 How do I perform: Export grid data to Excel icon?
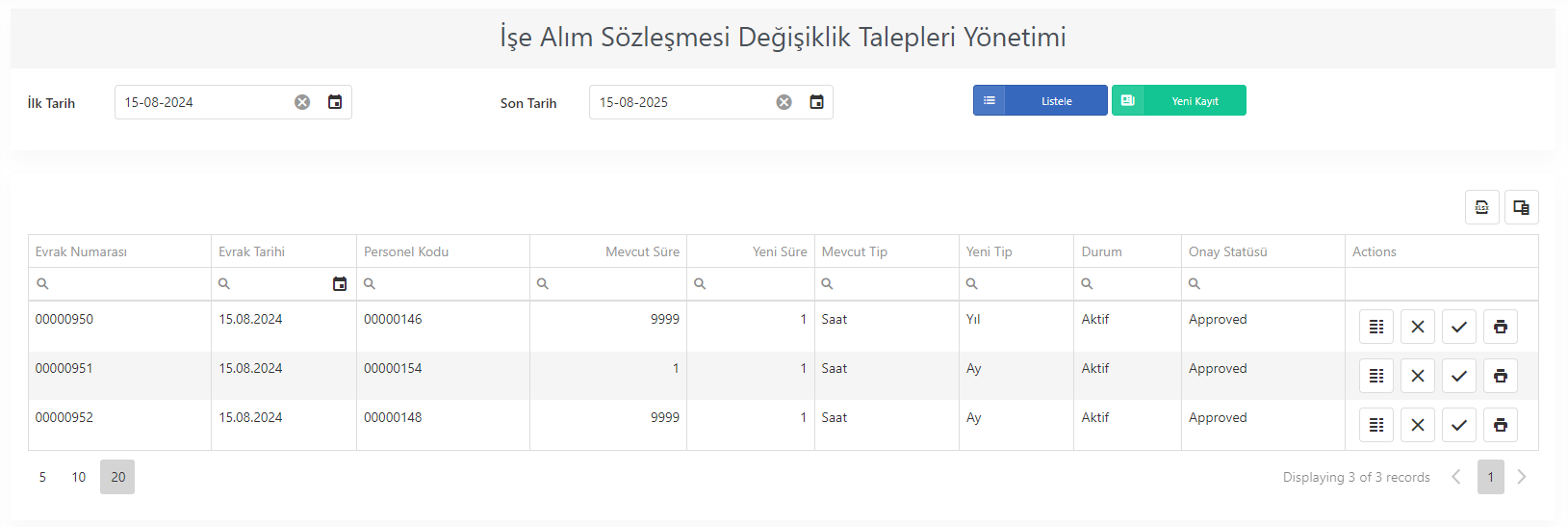click(1482, 207)
